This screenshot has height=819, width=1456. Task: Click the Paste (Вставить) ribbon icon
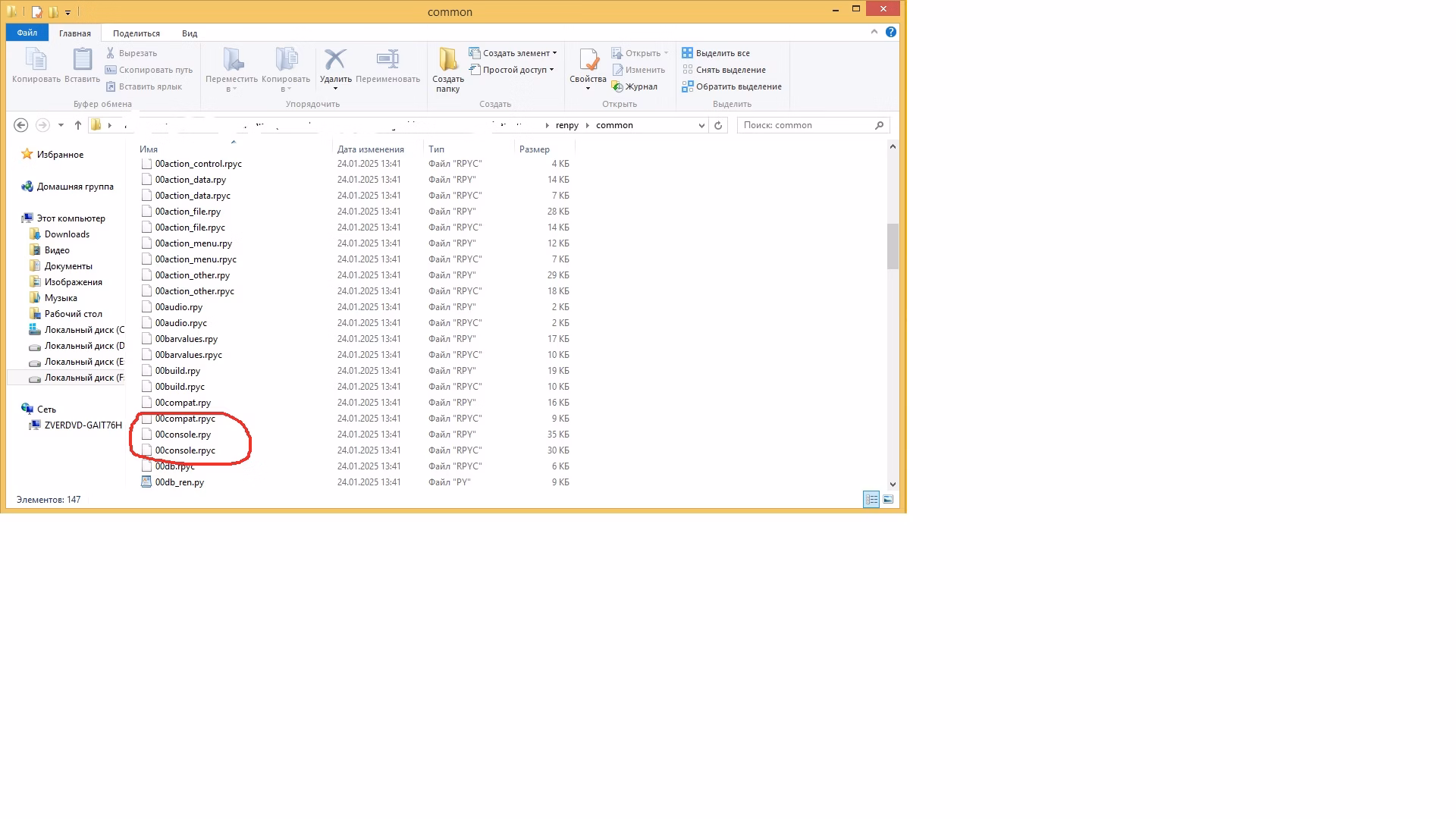click(x=82, y=59)
